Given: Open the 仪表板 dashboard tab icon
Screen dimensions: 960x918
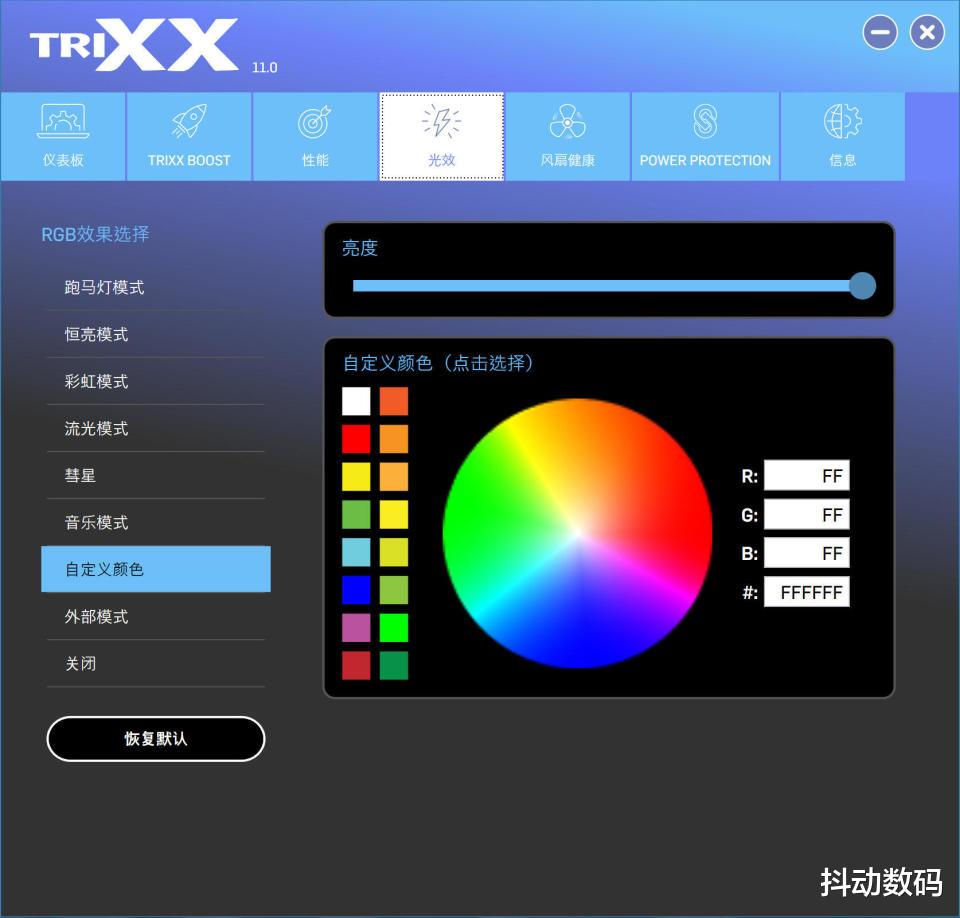Looking at the screenshot, I should coord(63,121).
